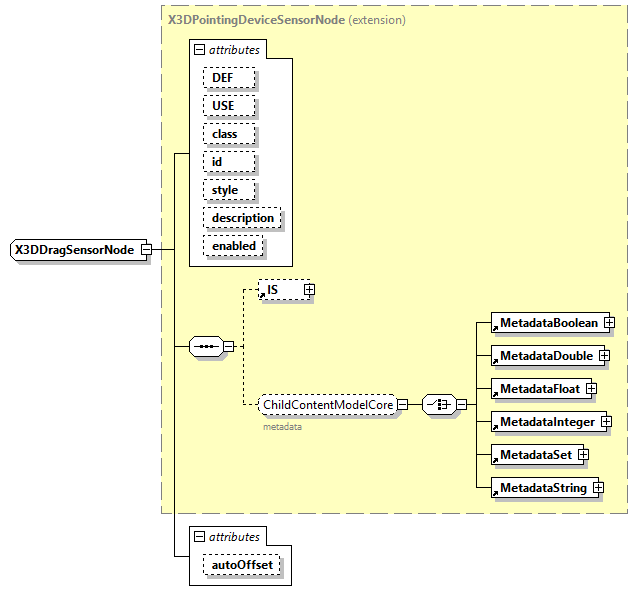The height and width of the screenshot is (605, 638).
Task: Expand the MetadataInteger element
Action: [x=606, y=422]
